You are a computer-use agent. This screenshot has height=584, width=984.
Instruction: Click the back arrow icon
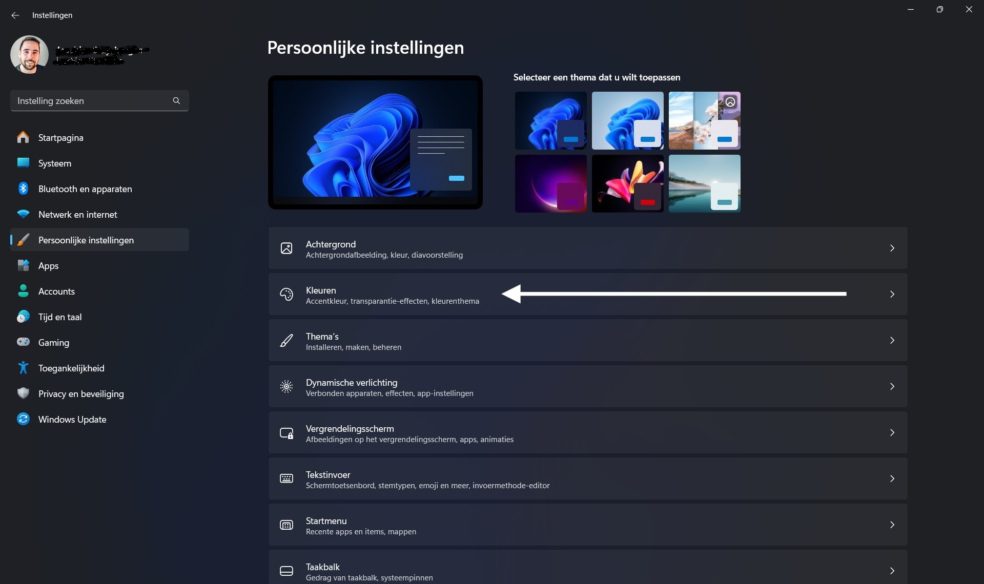click(15, 15)
